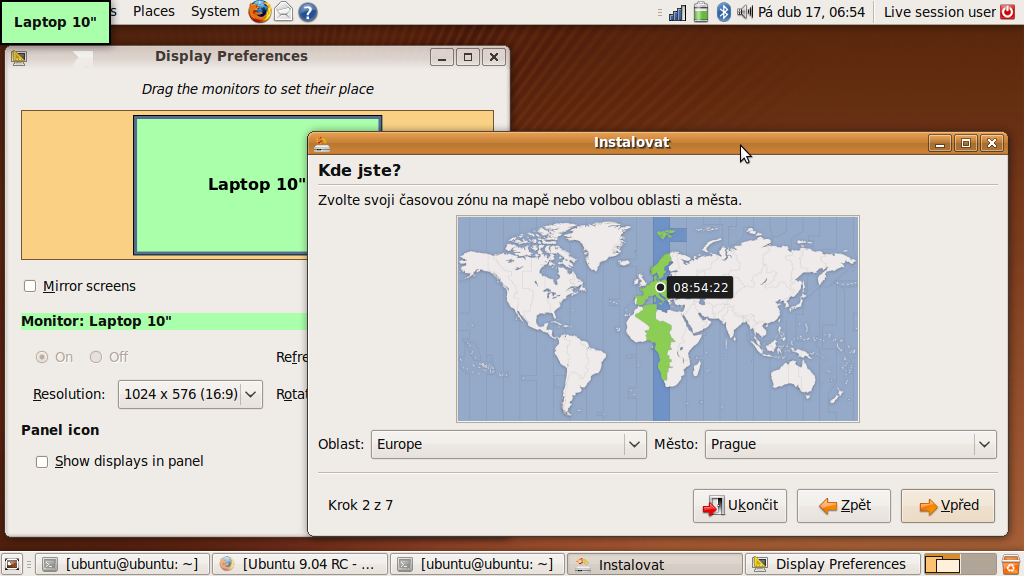The image size is (1024, 576).
Task: Switch to Ubuntu 9.04 RC Firefox taskbar entry
Action: 300,564
